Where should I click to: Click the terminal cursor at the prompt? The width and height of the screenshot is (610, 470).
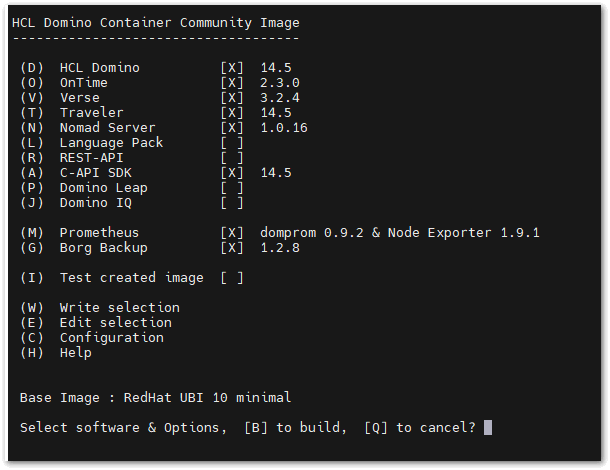coord(488,428)
